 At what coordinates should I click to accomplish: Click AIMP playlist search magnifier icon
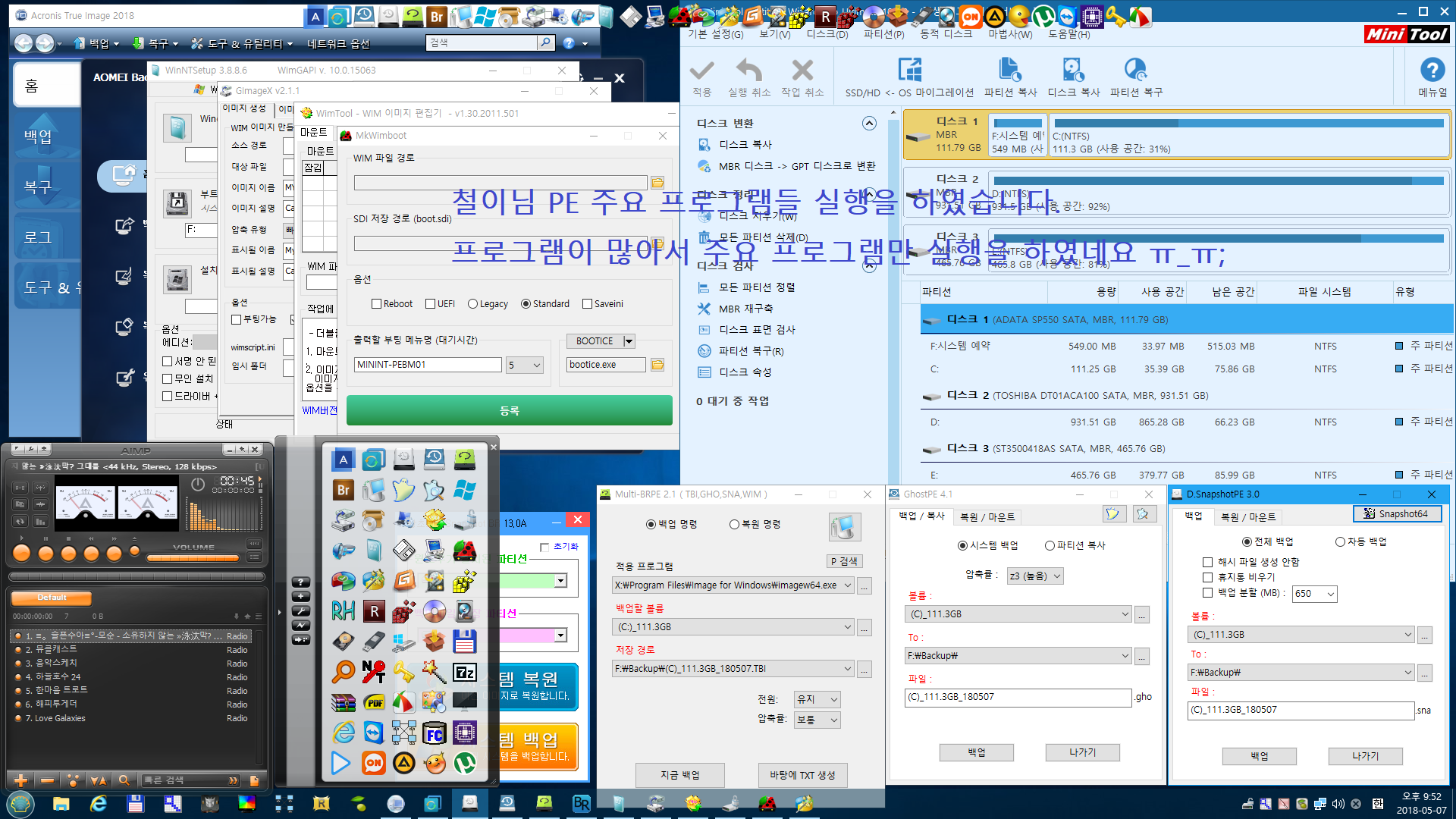point(124,780)
